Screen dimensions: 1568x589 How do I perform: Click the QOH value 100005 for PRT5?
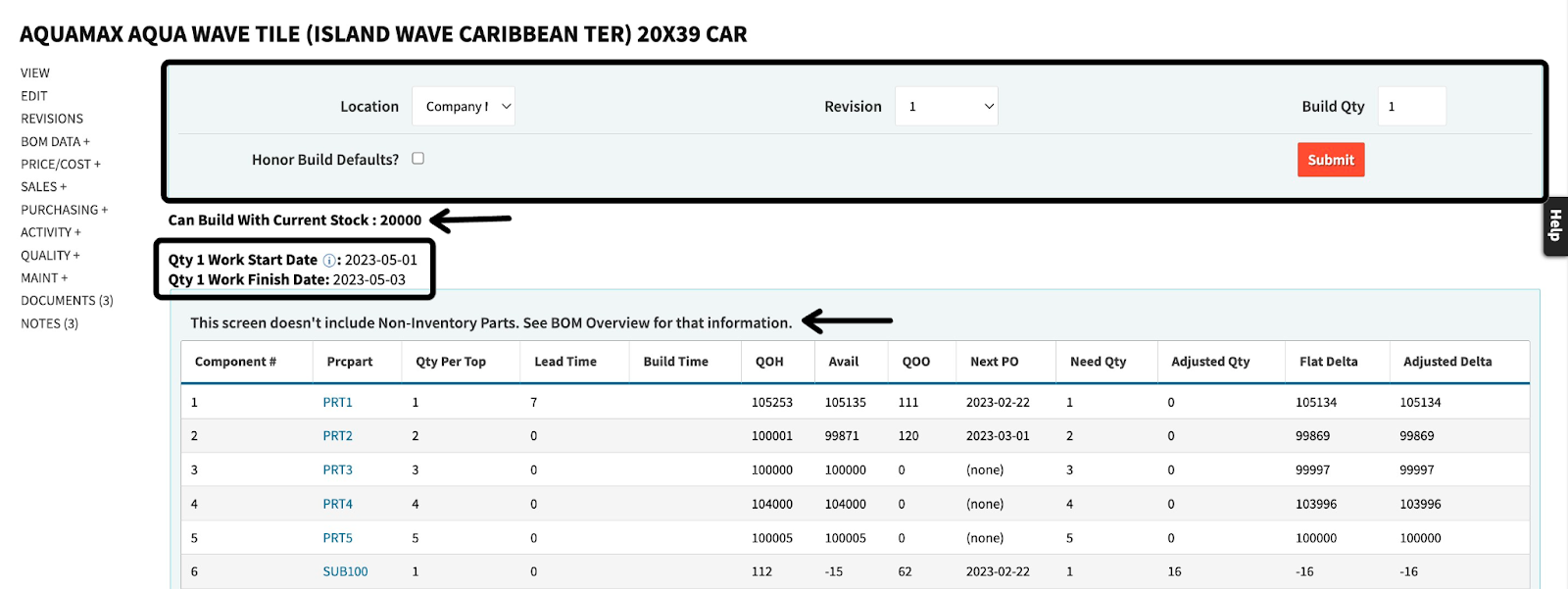pos(772,538)
